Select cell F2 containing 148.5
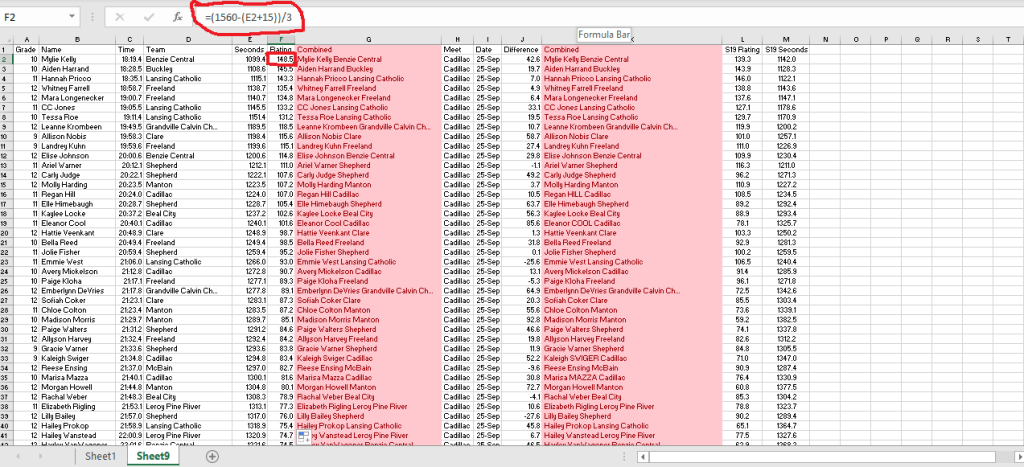 pos(281,59)
